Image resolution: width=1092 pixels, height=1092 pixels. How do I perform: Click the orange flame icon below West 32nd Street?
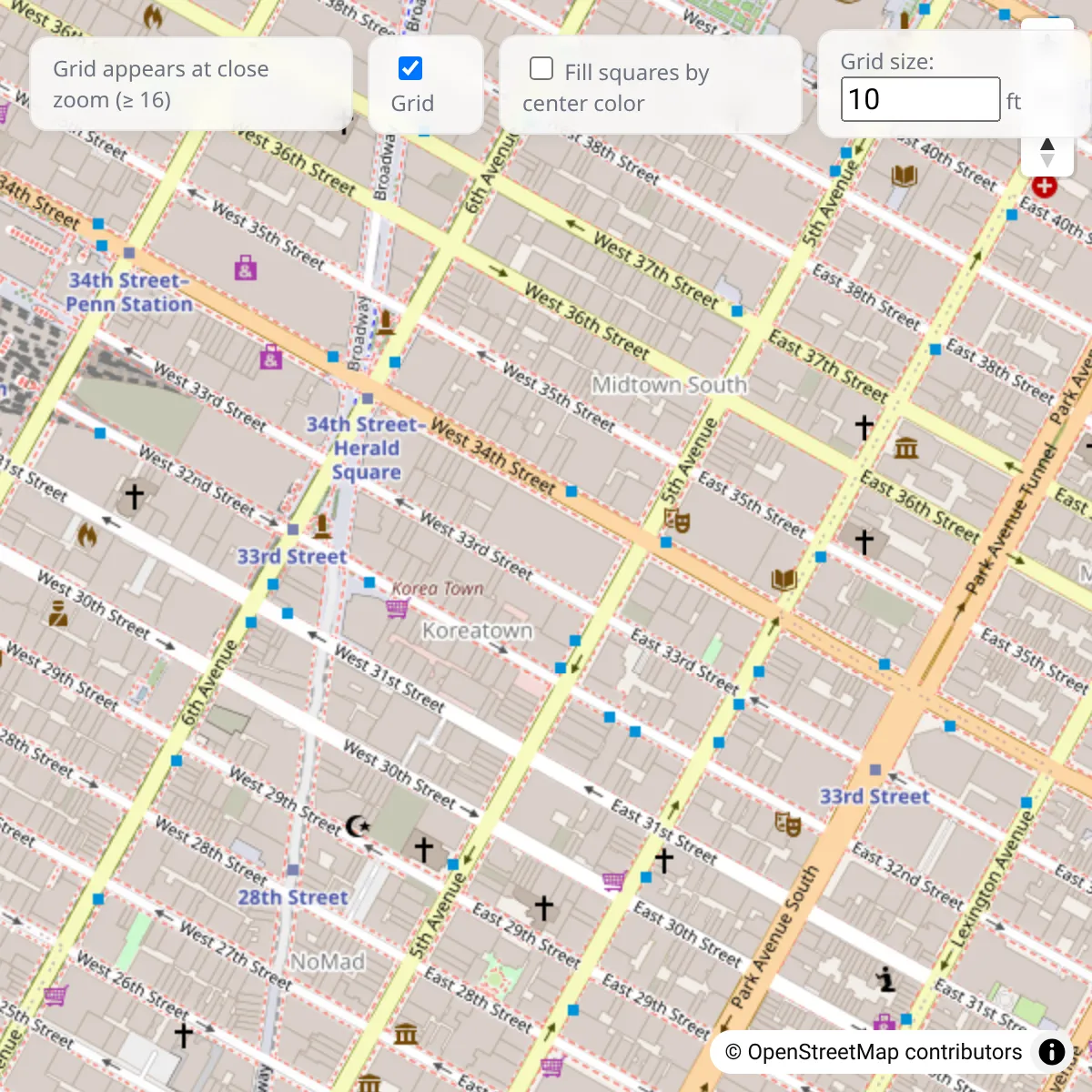tap(87, 534)
